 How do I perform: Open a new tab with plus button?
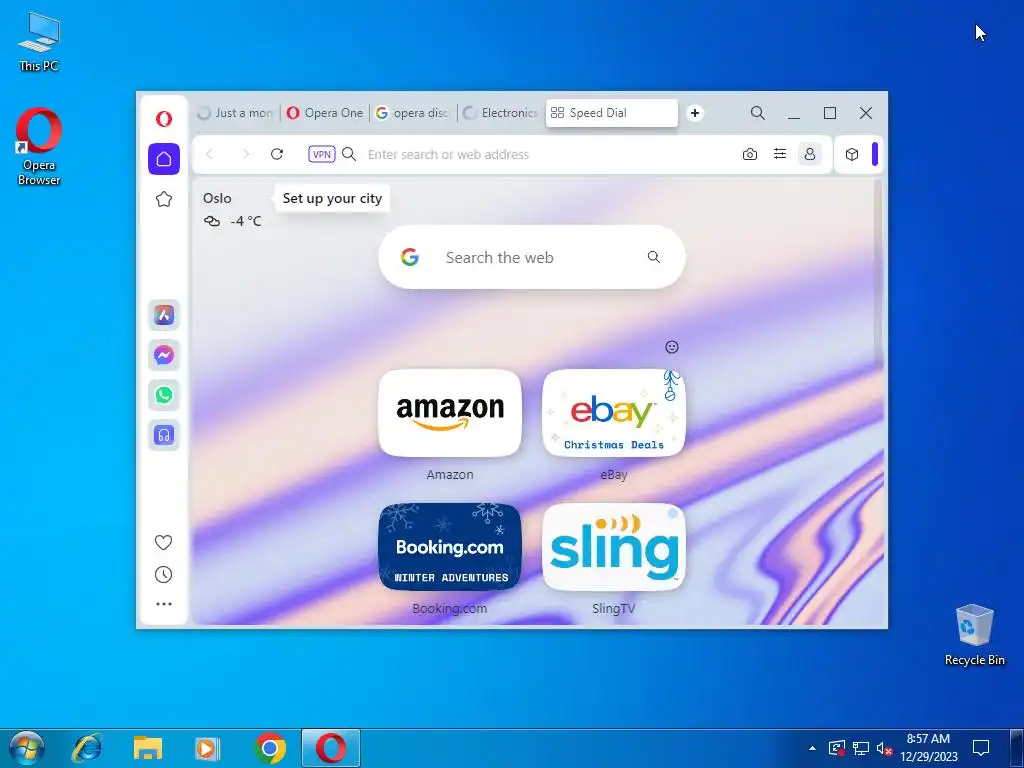(x=695, y=113)
